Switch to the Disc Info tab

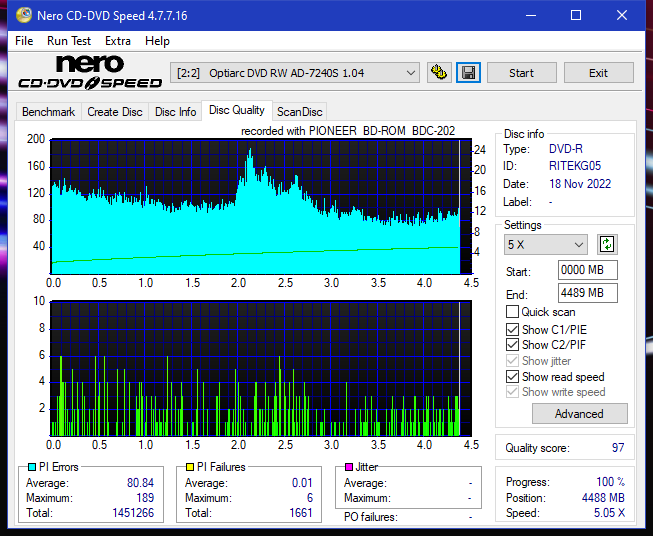tap(175, 112)
